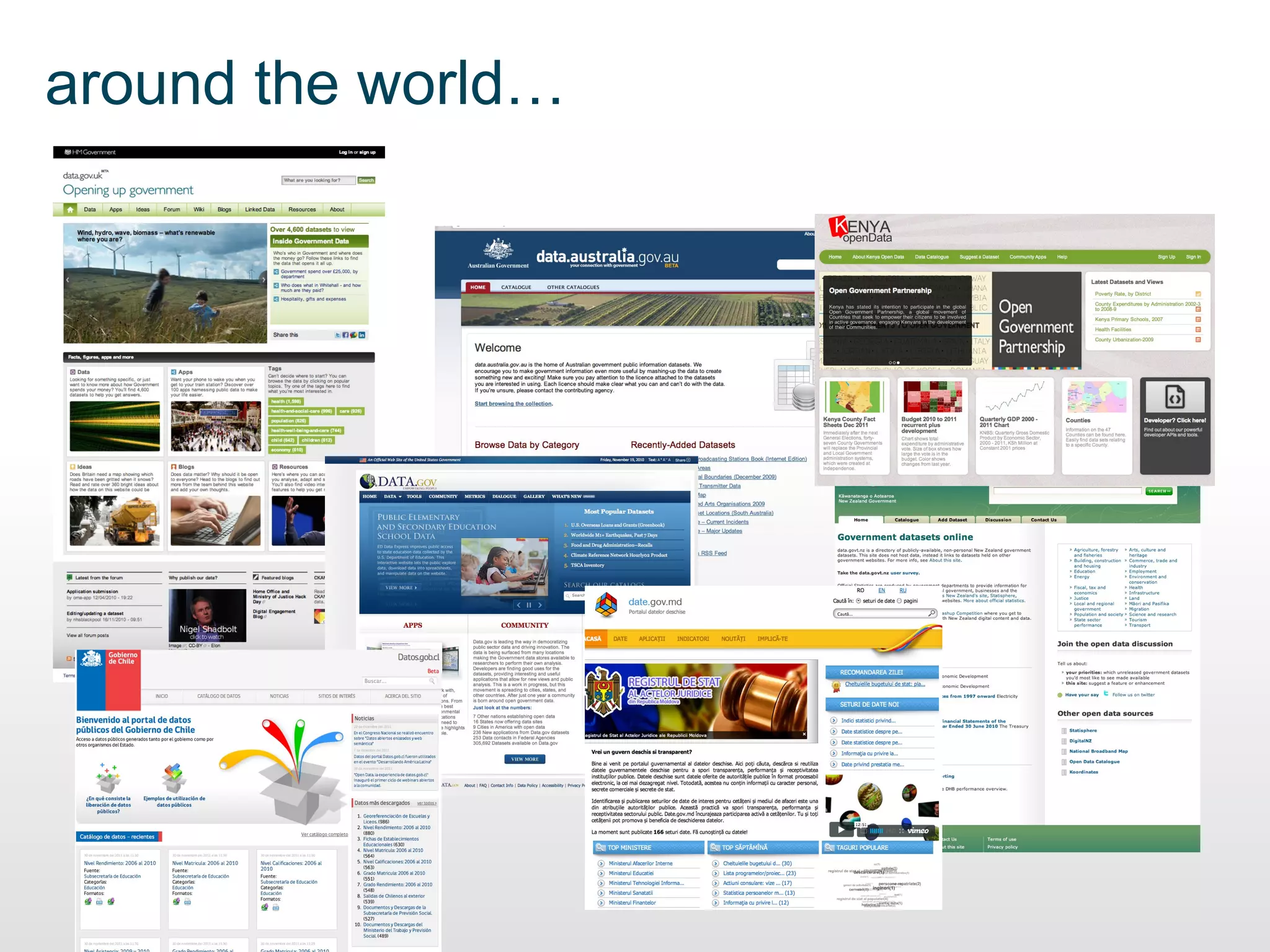Go to next slide on data.gov.uk carousel
Viewport: 1270px width, 952px height.
click(x=263, y=280)
